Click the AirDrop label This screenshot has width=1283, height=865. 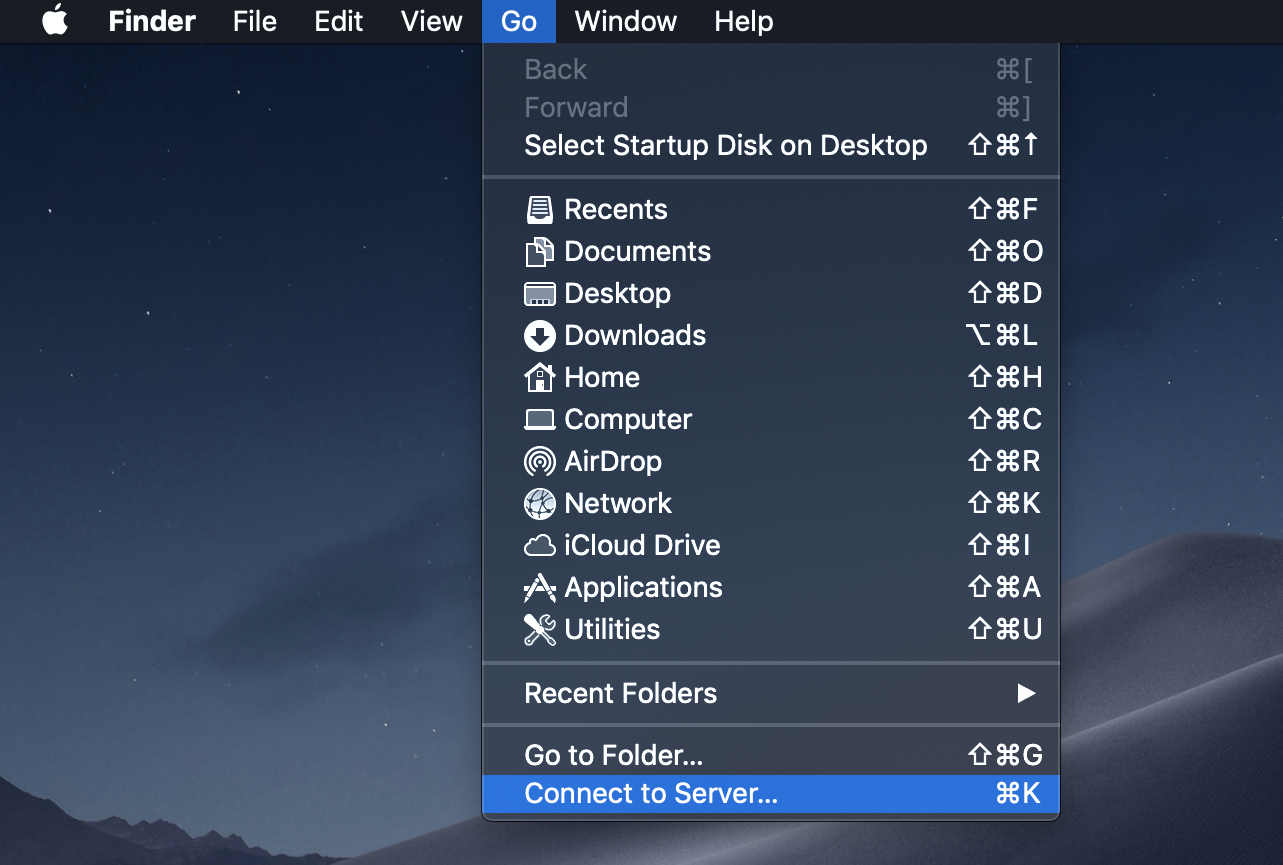(613, 461)
